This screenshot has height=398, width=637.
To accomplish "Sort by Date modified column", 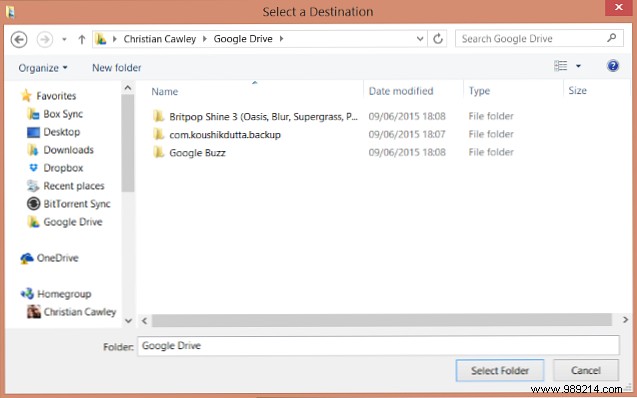I will (x=401, y=91).
